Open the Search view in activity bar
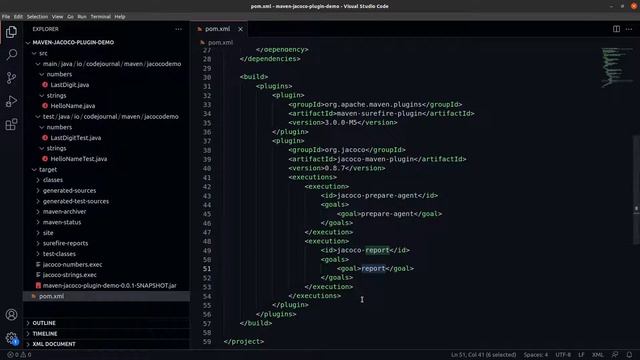Image resolution: width=640 pixels, height=360 pixels. pyautogui.click(x=11, y=54)
